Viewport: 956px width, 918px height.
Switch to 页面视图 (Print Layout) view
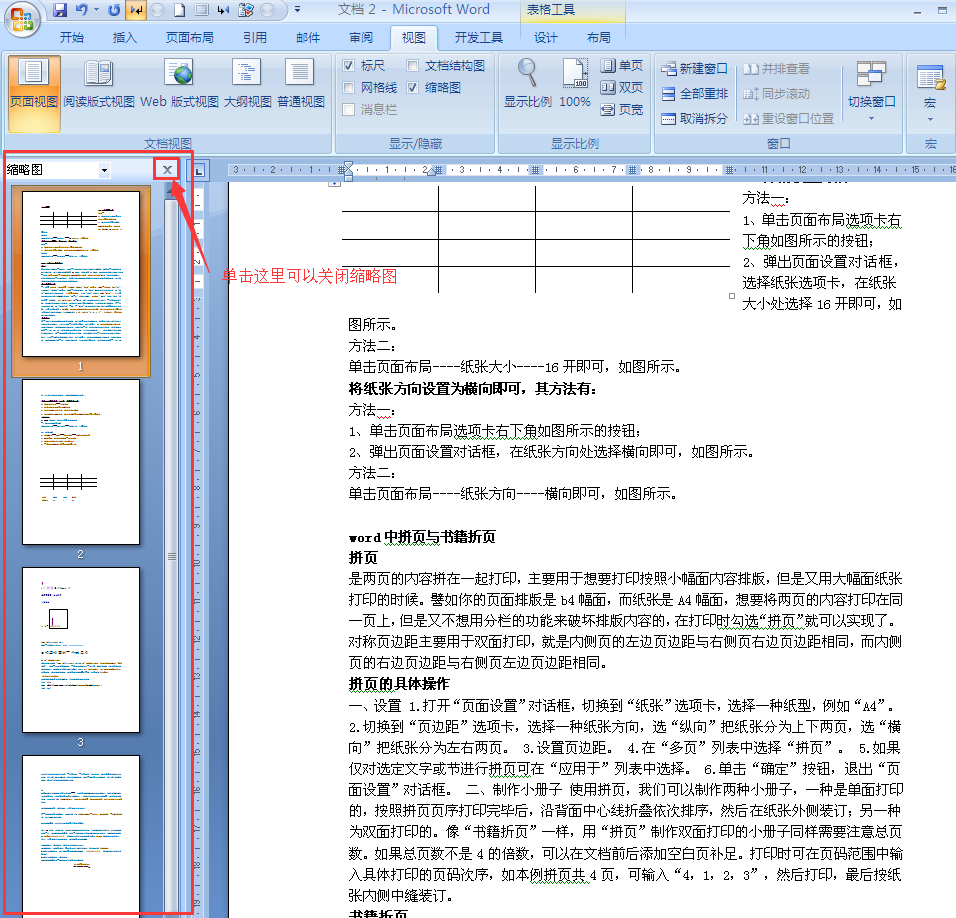click(x=34, y=93)
